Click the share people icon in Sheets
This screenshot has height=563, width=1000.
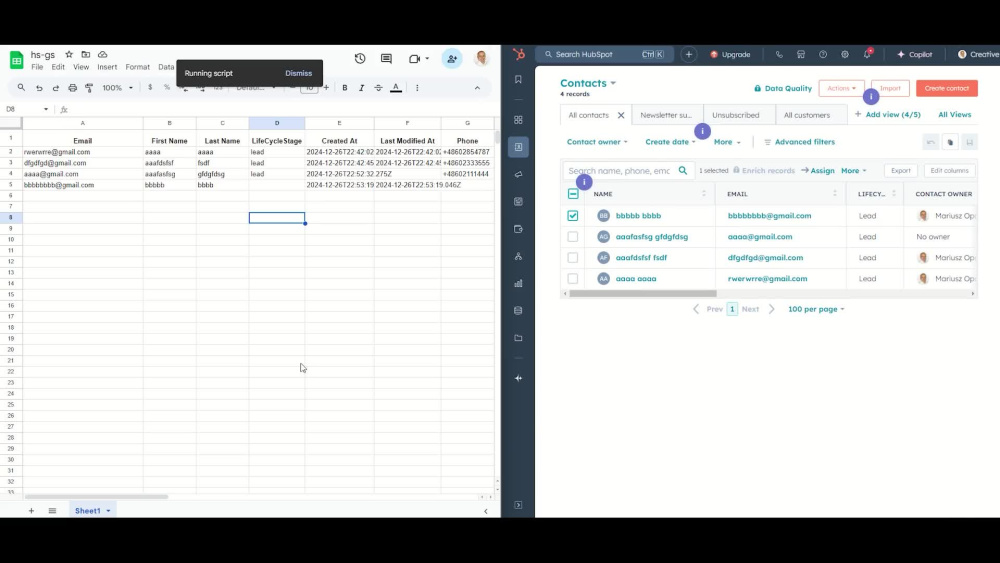tap(452, 59)
